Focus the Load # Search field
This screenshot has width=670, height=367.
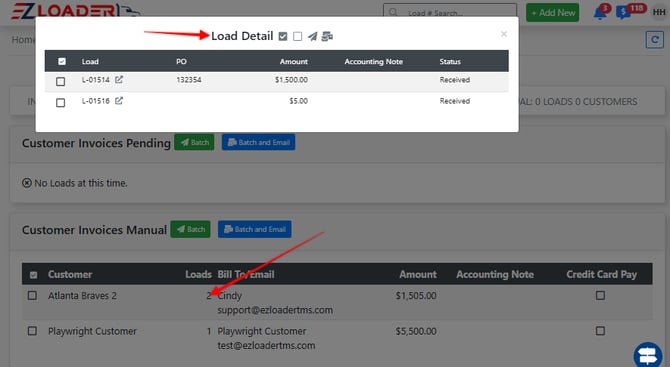point(450,13)
